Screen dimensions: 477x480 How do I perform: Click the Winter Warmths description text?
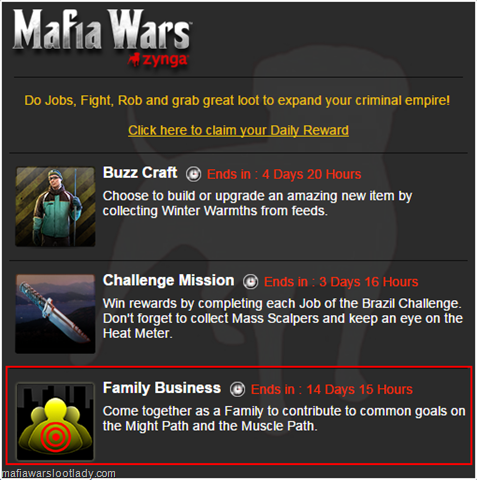[257, 203]
